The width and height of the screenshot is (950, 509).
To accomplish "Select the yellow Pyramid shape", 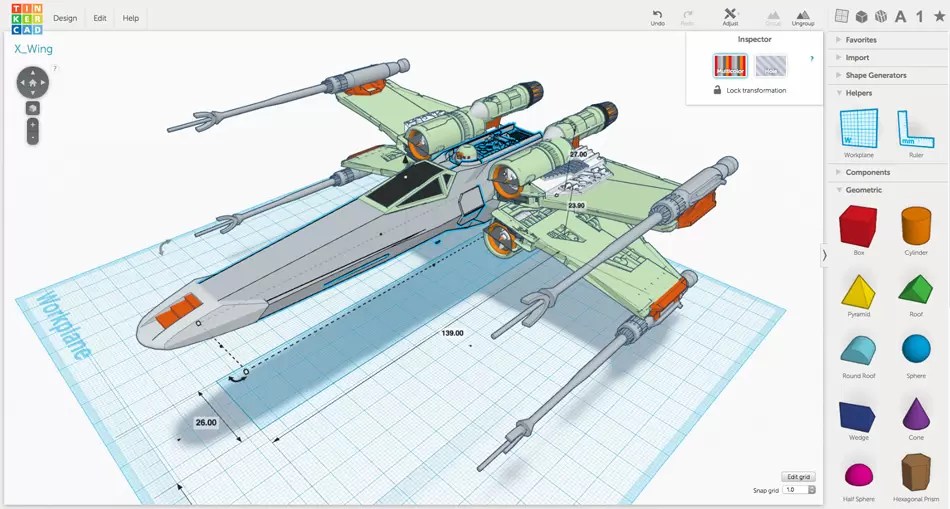I will [859, 294].
